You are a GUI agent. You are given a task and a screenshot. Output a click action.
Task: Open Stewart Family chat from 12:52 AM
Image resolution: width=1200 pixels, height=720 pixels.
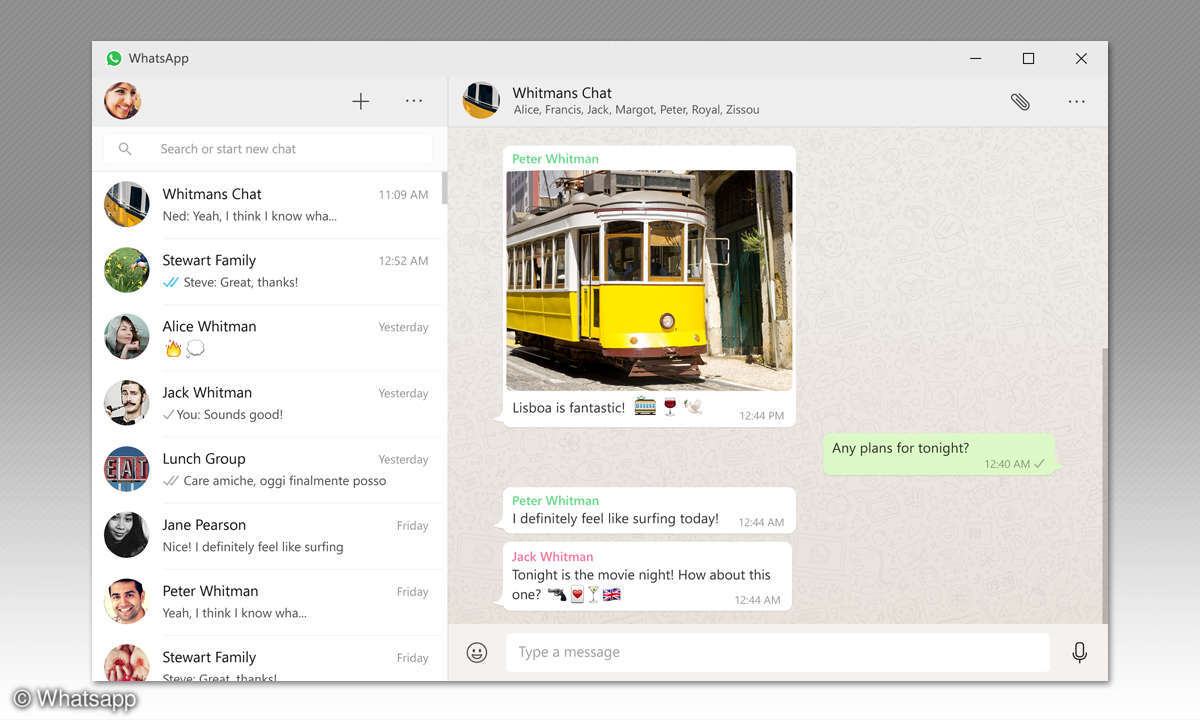click(268, 271)
